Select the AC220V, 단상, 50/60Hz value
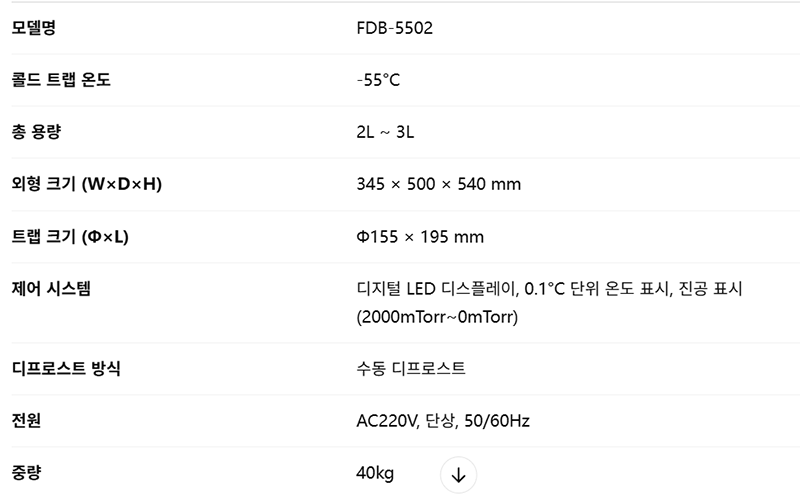This screenshot has width=800, height=496. 443,420
